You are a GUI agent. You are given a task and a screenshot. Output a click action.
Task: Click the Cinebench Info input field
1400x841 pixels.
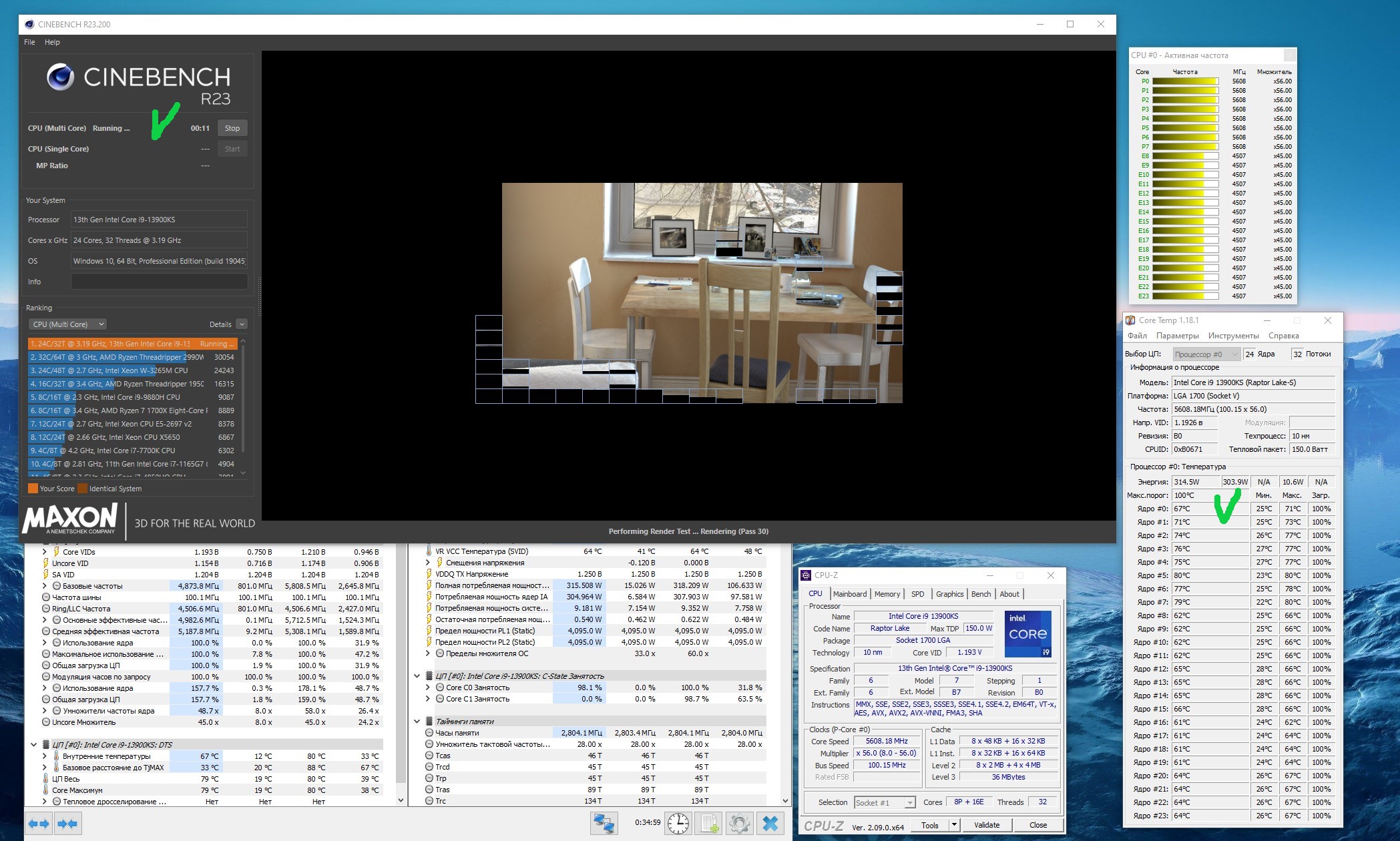(159, 282)
